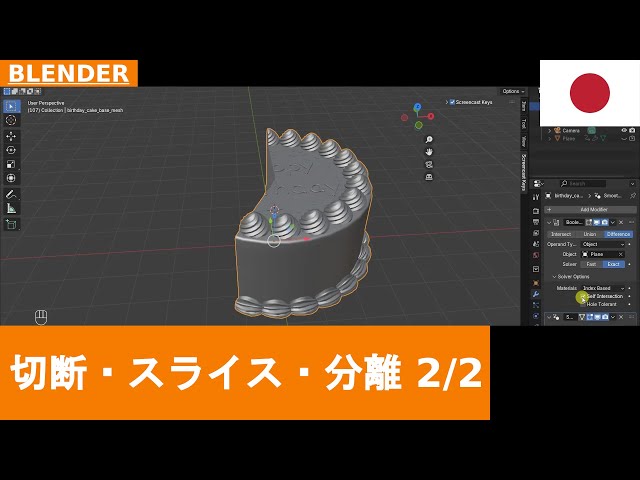Select the Annotate tool
640x480 pixels.
click(11, 194)
